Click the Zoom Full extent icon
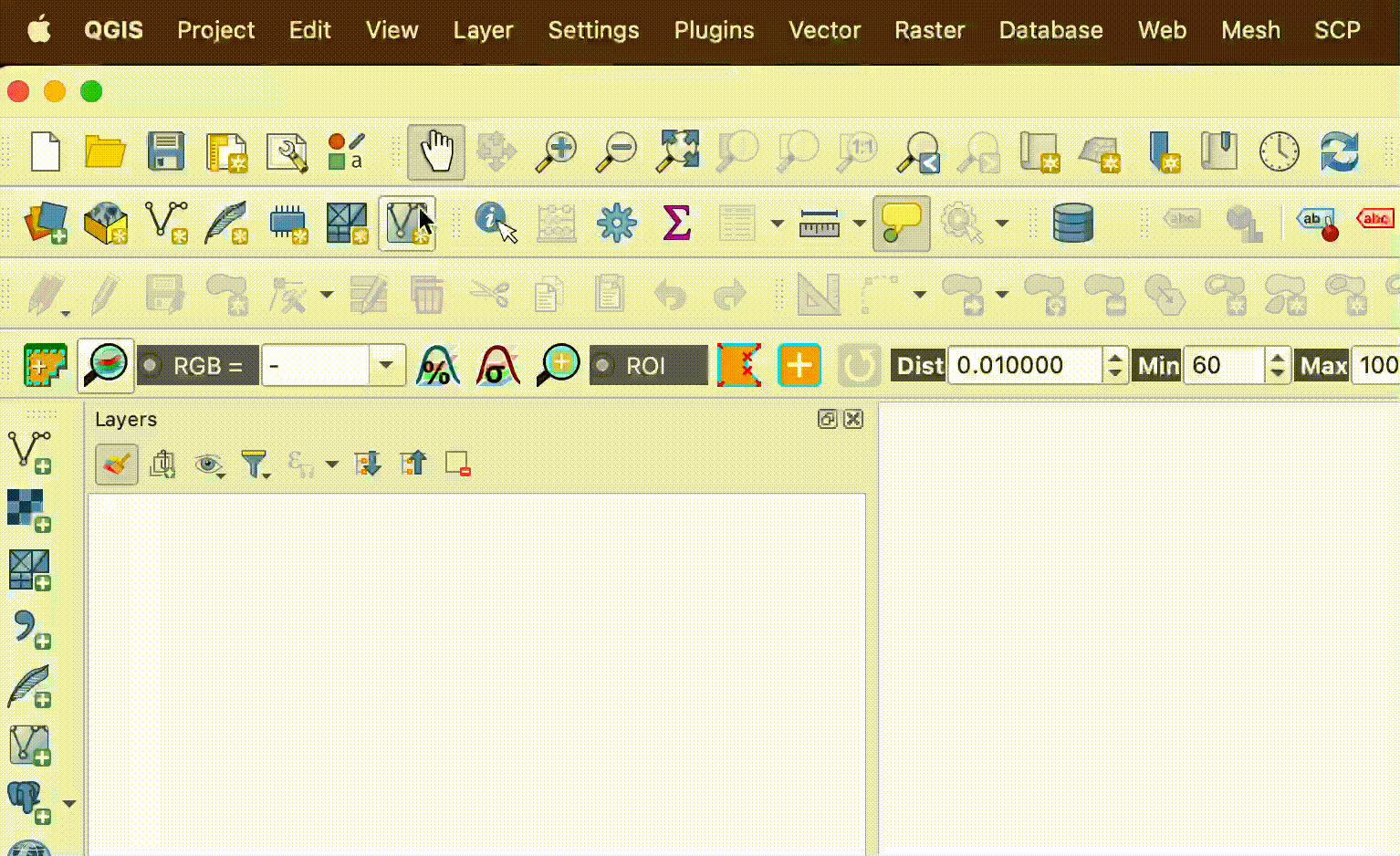 [x=677, y=151]
